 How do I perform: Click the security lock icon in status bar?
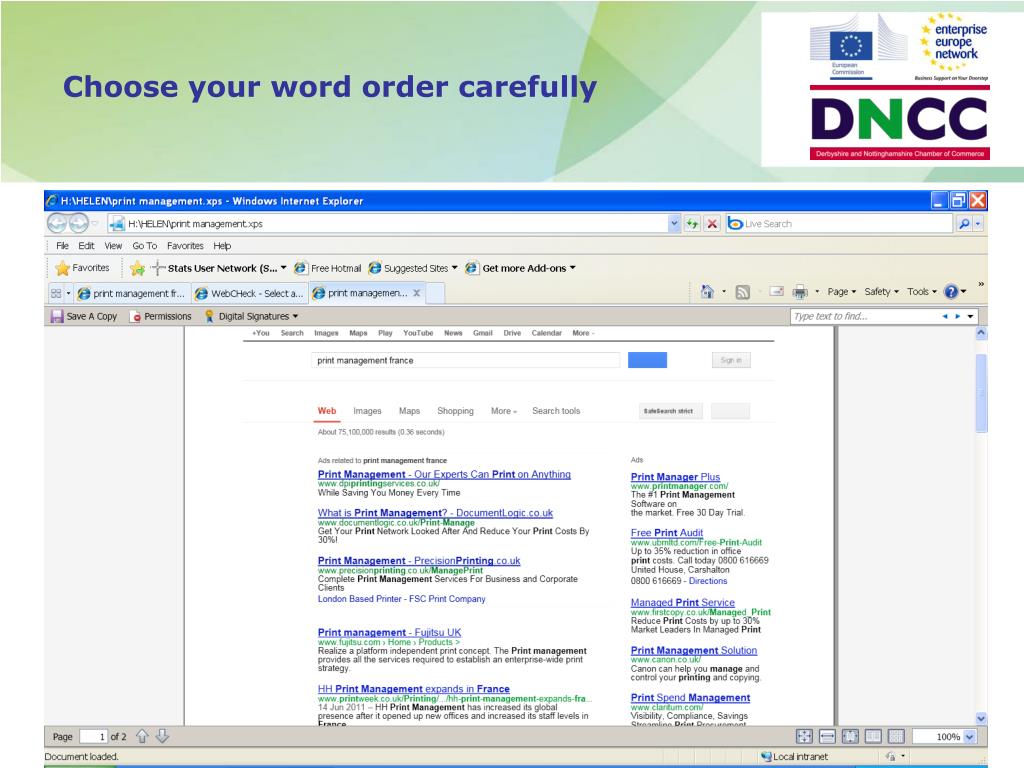890,756
